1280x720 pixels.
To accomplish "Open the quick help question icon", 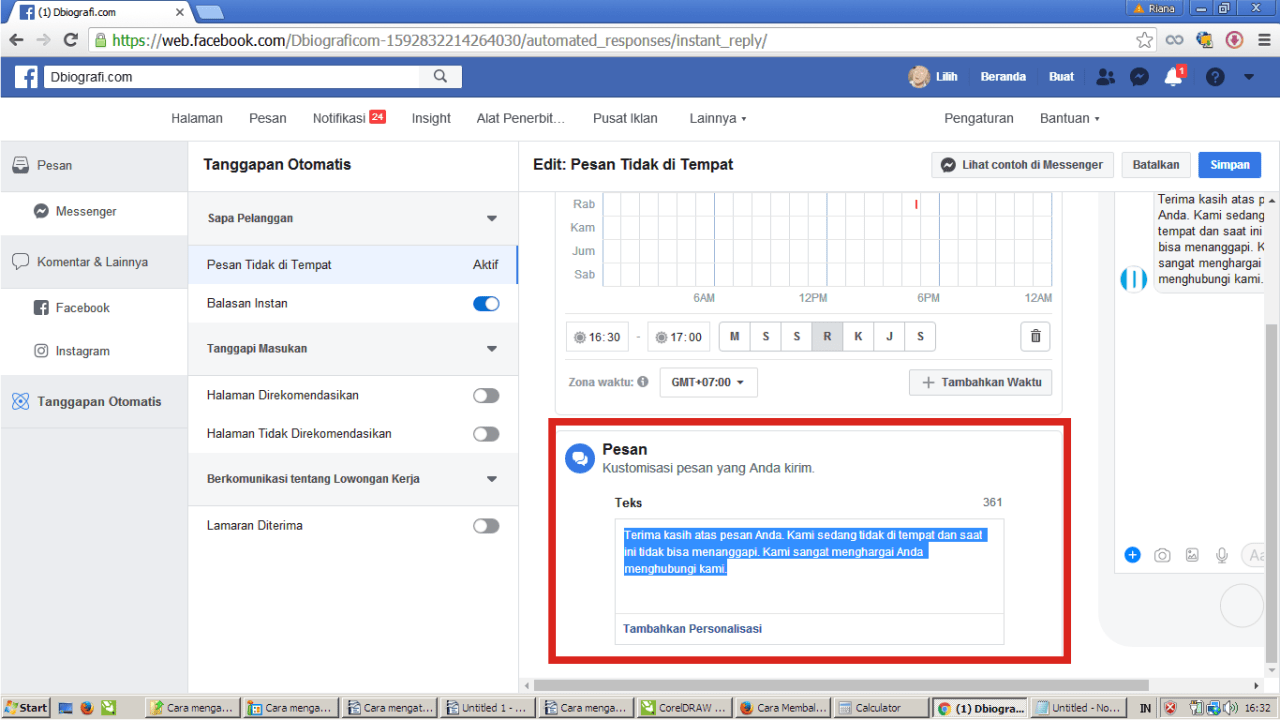I will coord(1215,77).
